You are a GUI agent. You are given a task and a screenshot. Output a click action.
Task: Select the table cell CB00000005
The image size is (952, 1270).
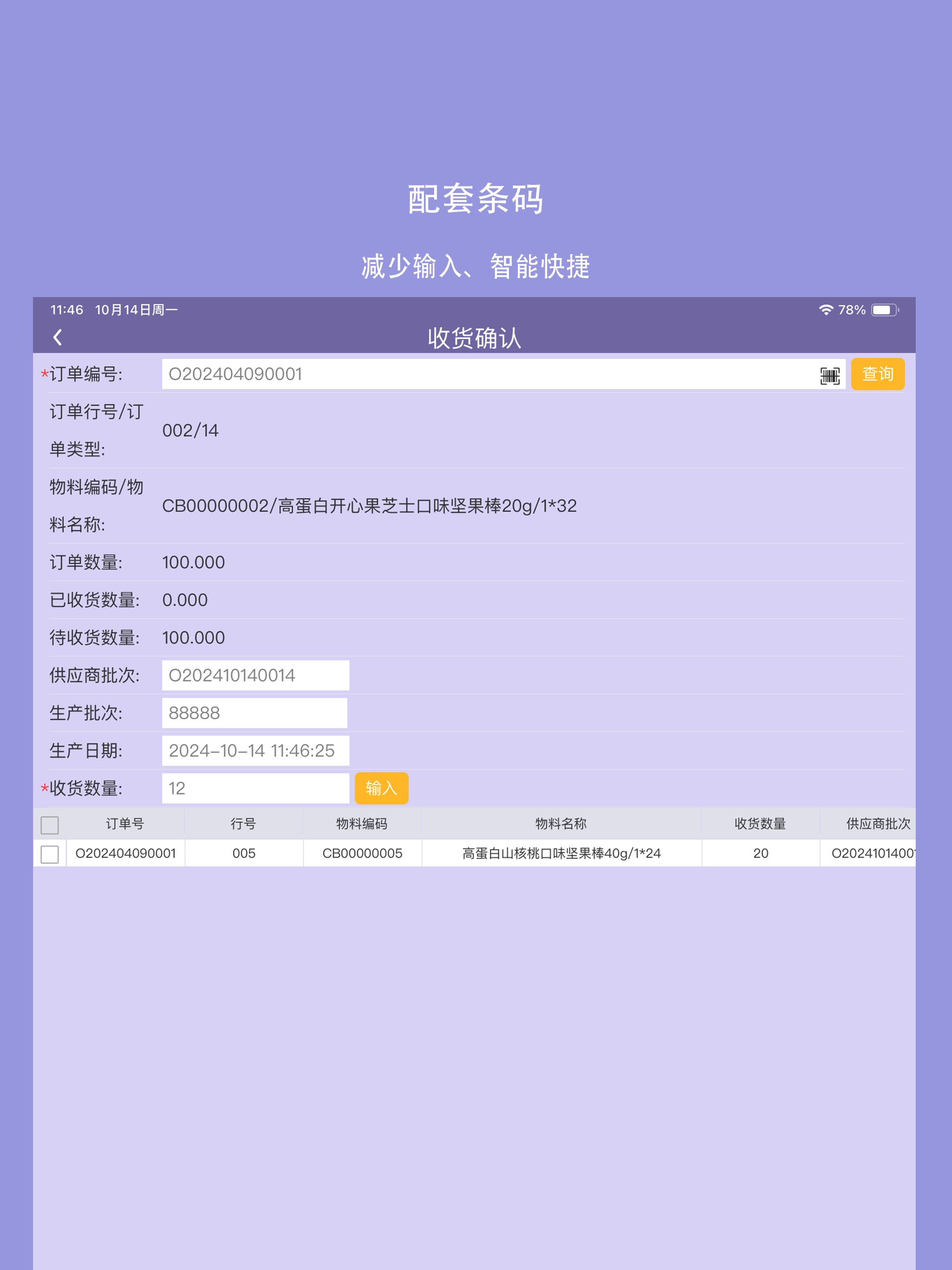point(362,853)
